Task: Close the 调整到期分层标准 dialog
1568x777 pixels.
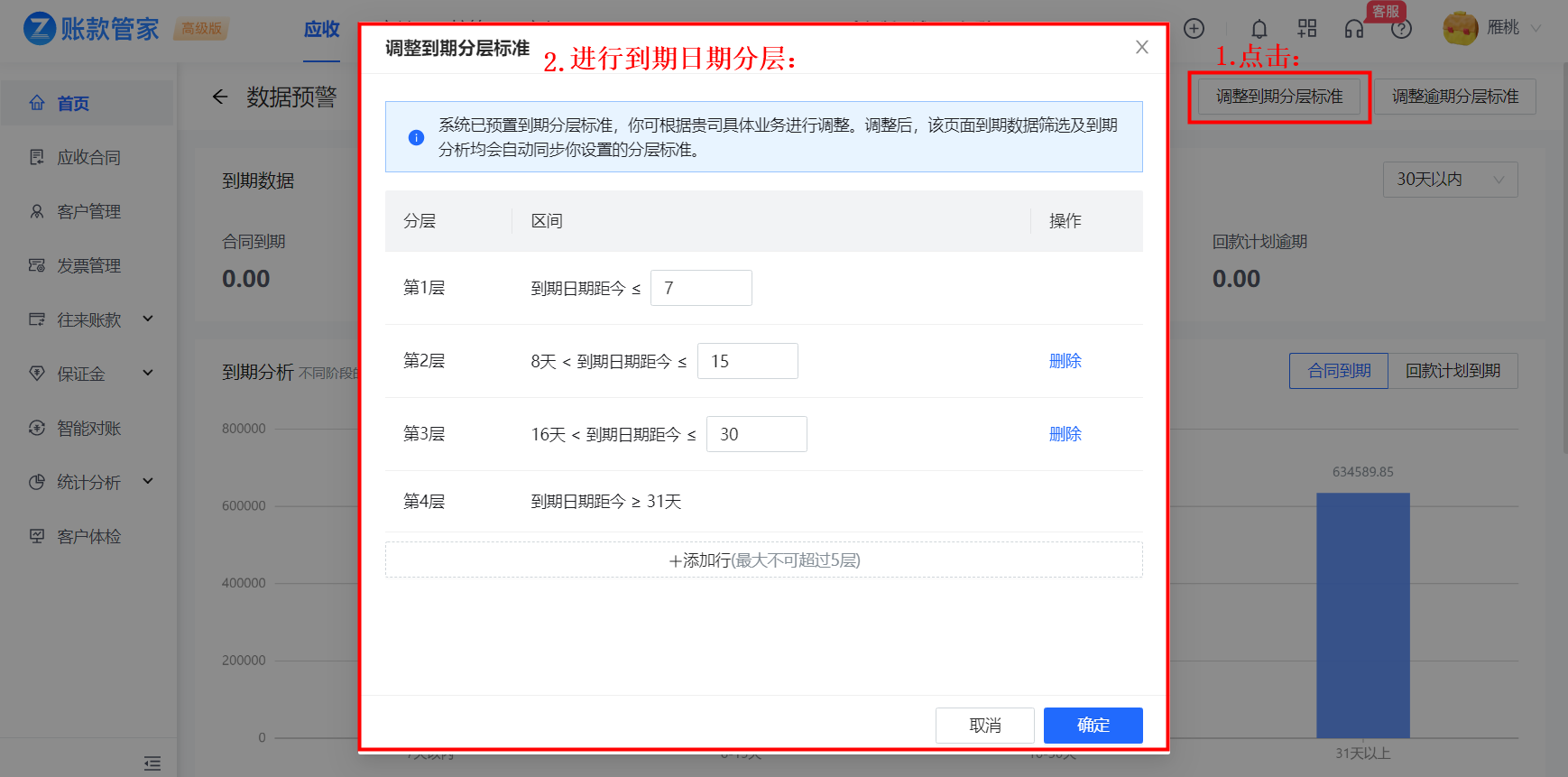Action: pyautogui.click(x=1142, y=47)
